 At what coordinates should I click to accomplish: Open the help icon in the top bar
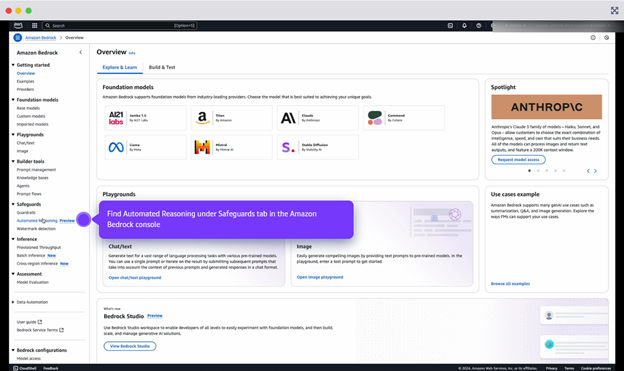[x=478, y=25]
